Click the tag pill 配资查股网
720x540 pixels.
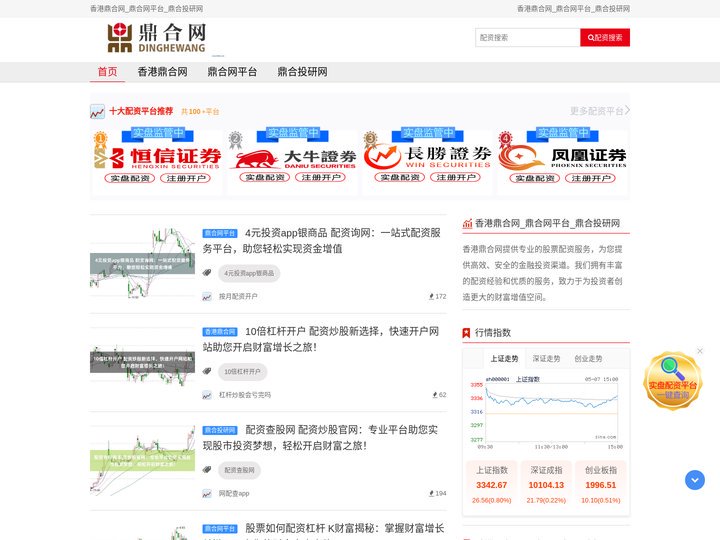239,470
